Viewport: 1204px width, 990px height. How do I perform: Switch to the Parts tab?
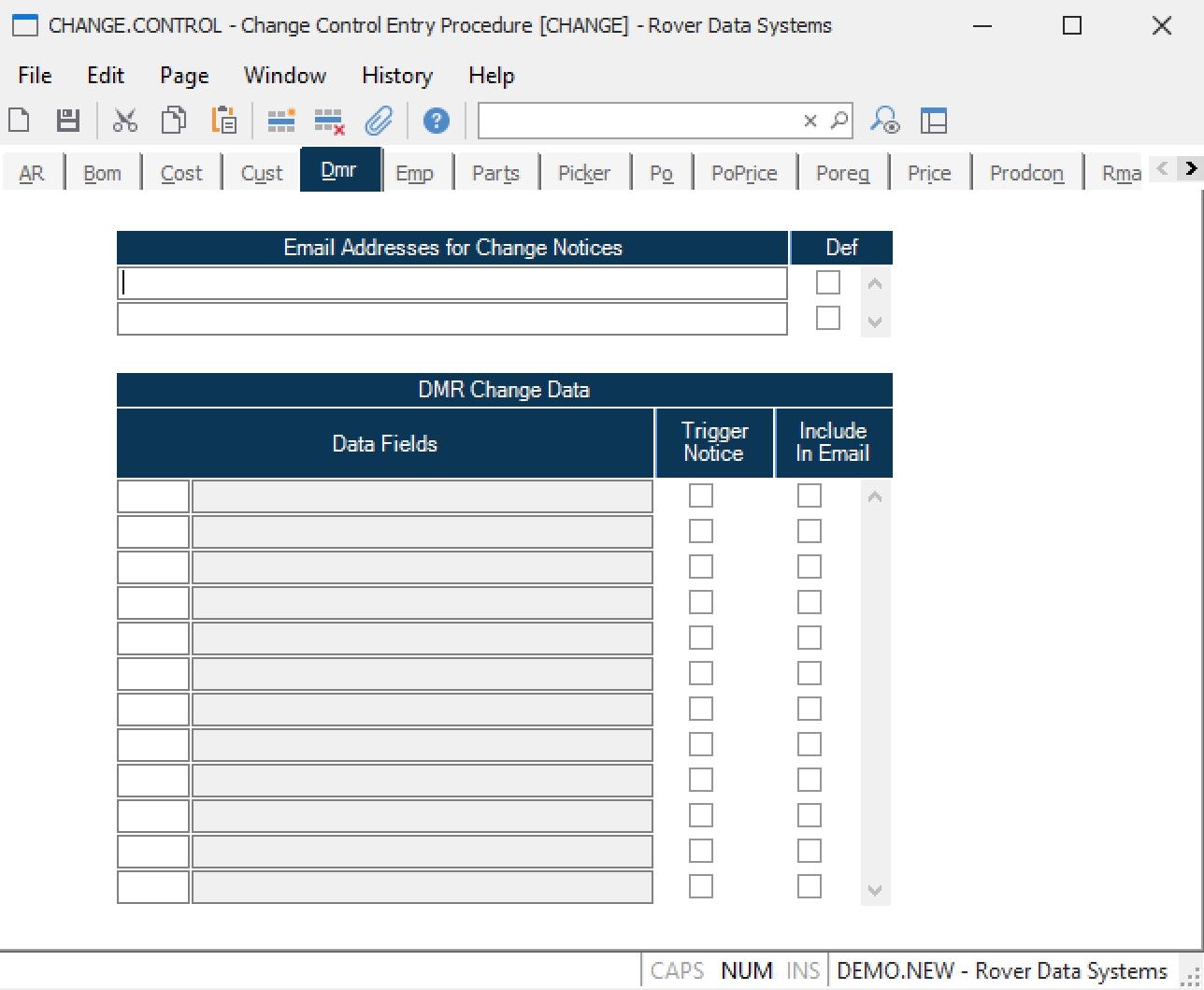coord(495,173)
